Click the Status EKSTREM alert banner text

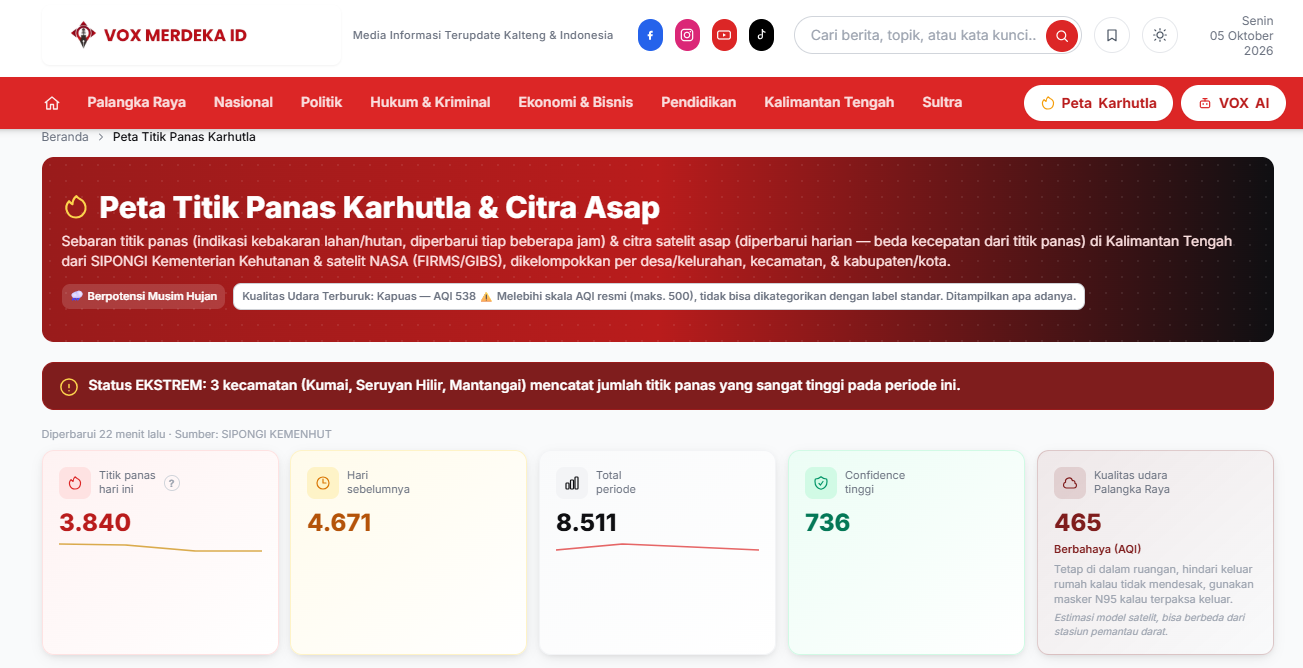tap(524, 386)
